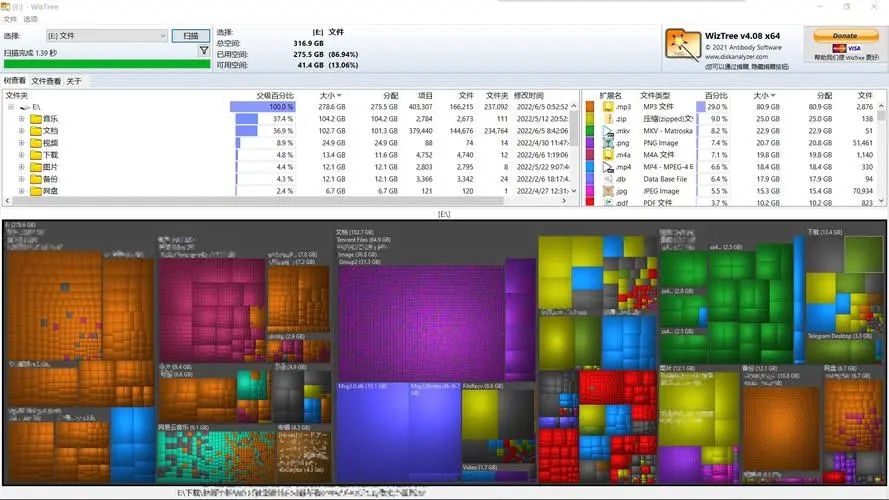The image size is (889, 500).
Task: Open the 文件 menu
Action: 10,19
